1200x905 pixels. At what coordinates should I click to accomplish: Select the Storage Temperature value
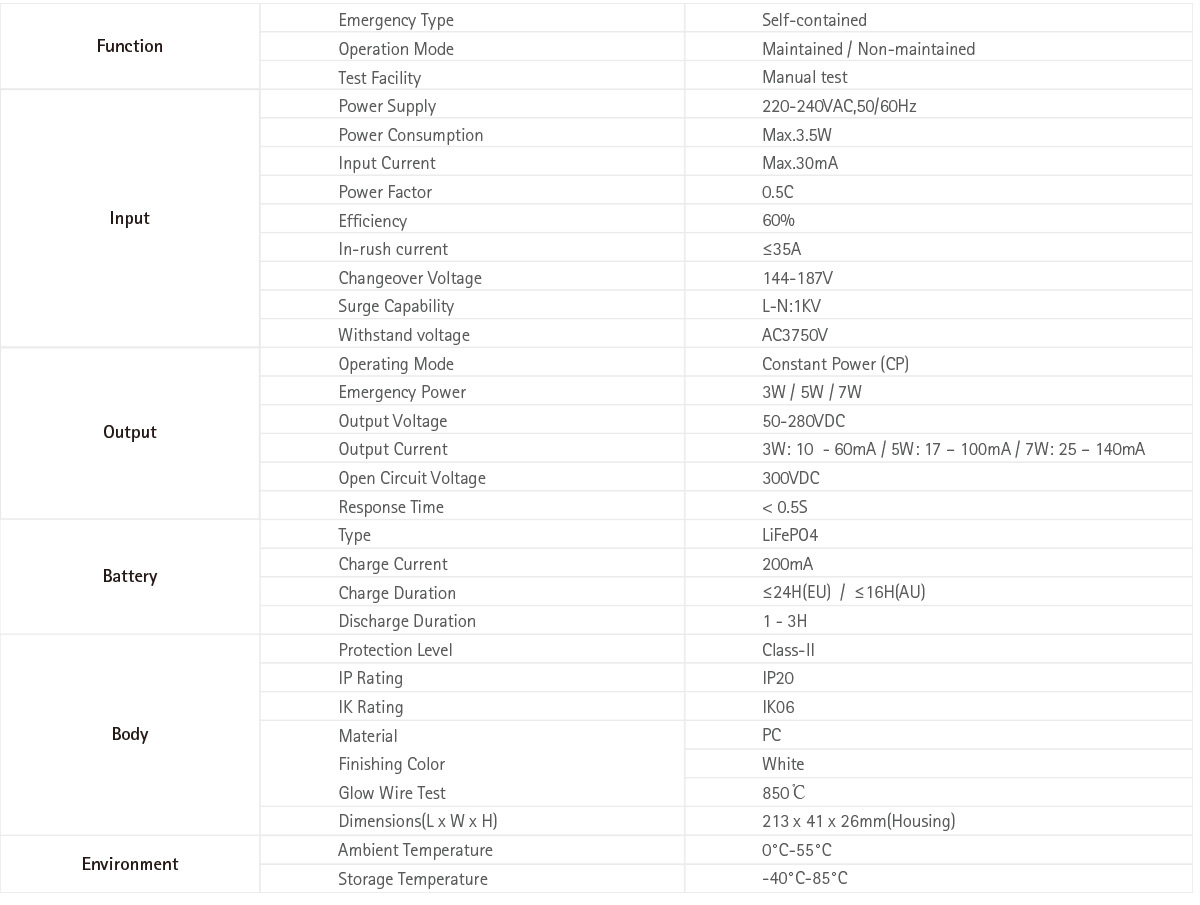(x=804, y=879)
